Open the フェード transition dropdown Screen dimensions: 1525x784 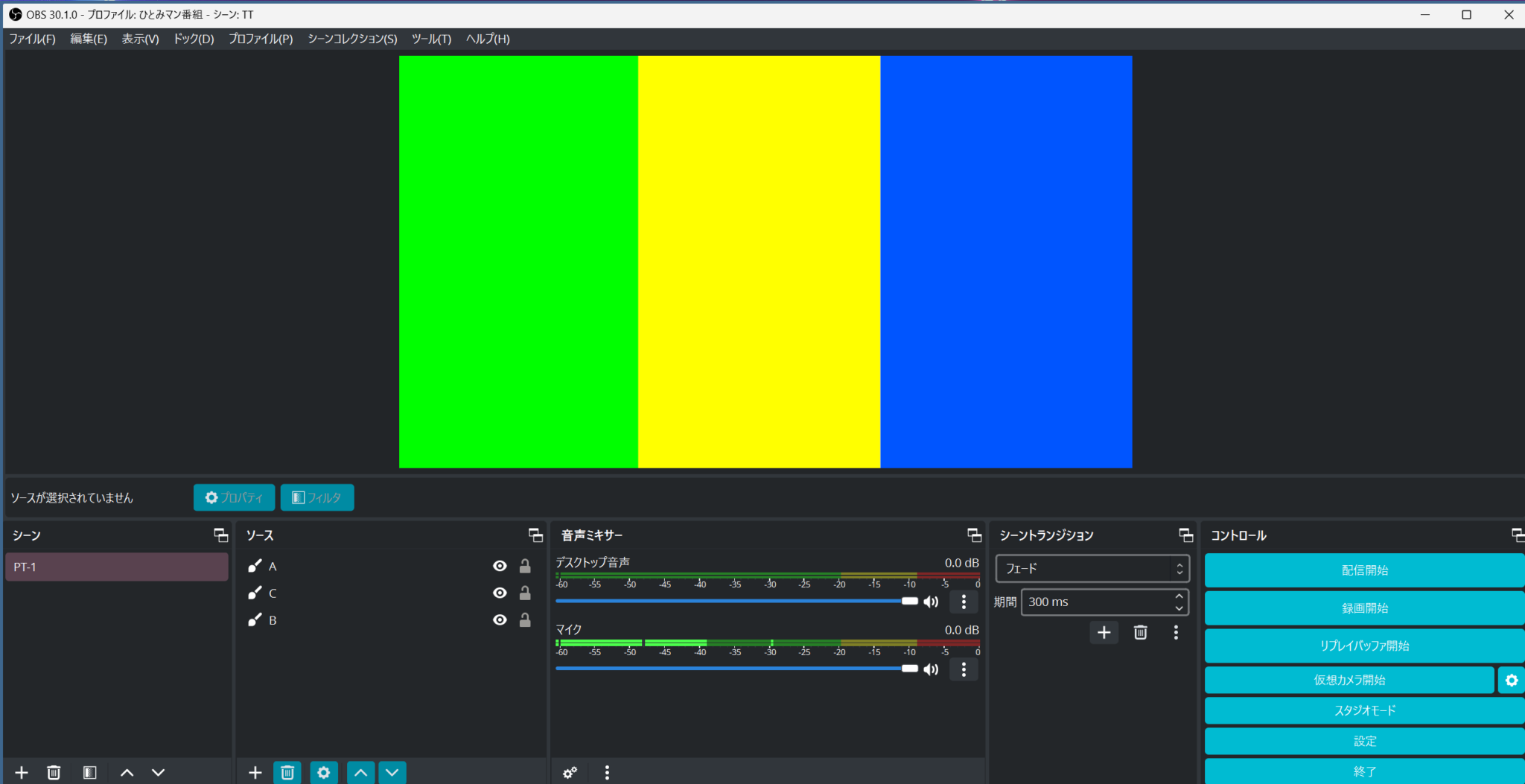point(1092,569)
